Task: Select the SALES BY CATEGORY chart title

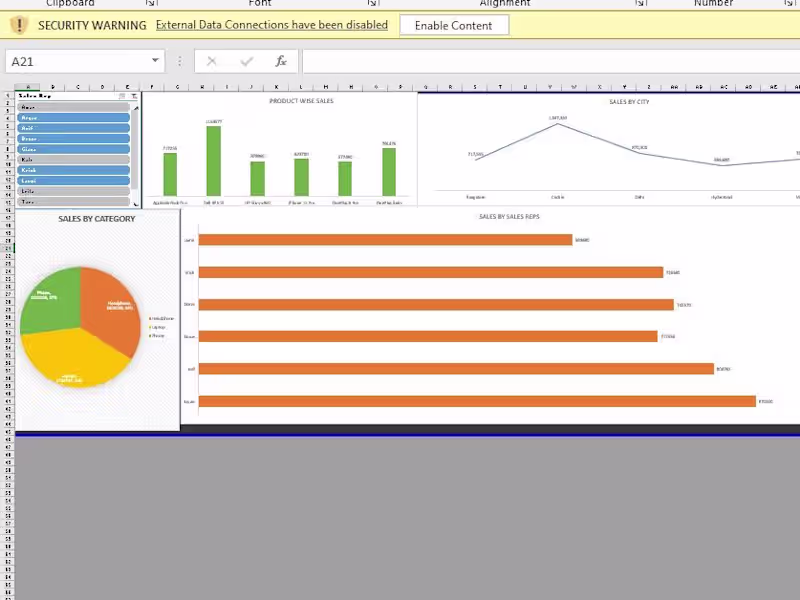Action: (x=96, y=219)
